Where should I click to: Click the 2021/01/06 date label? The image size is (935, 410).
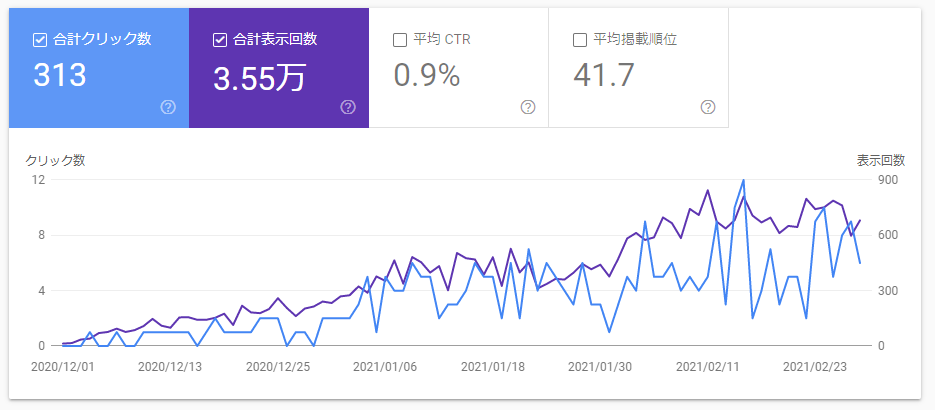(385, 366)
